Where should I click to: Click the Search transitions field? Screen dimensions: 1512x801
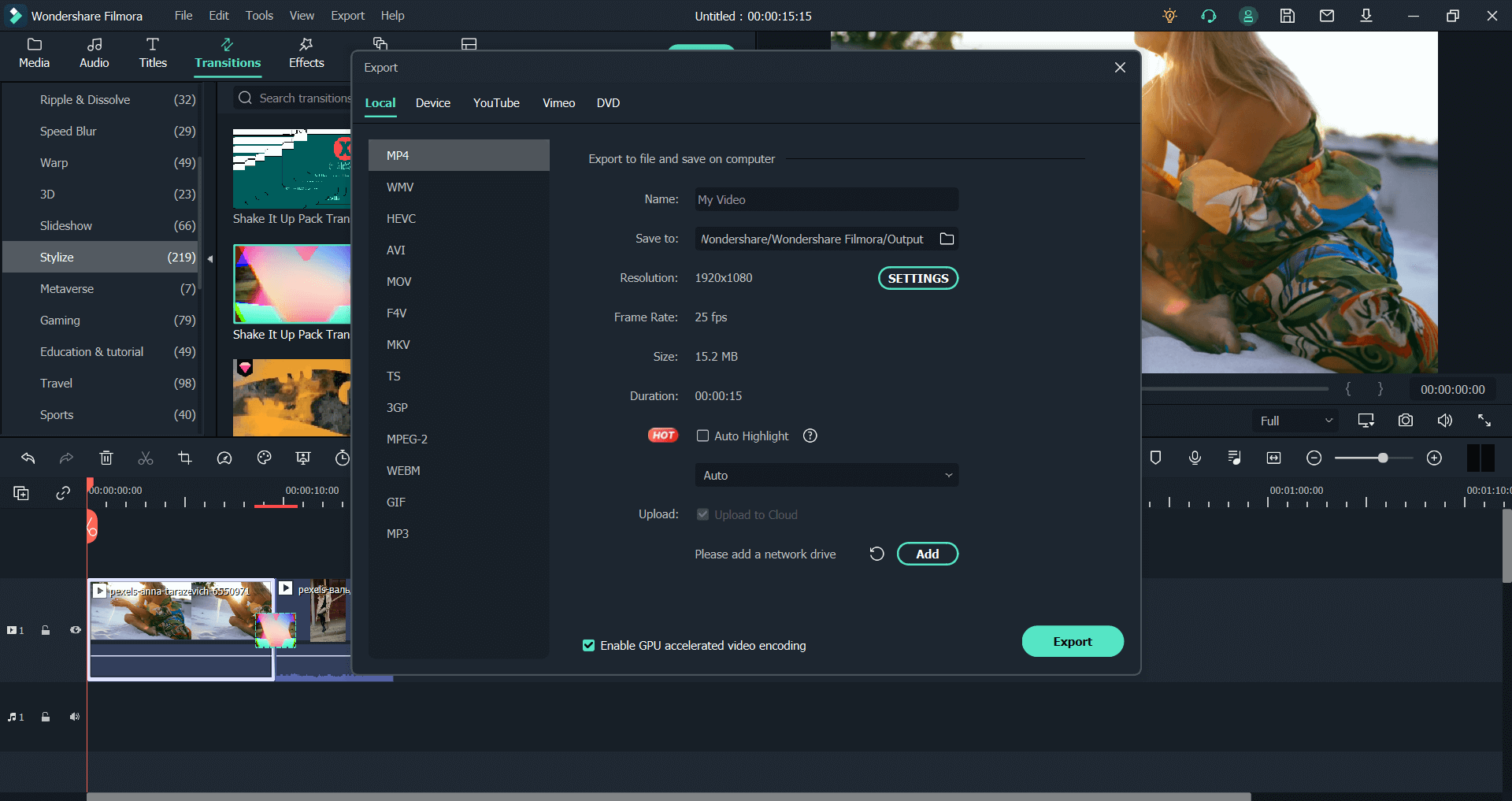coord(293,98)
